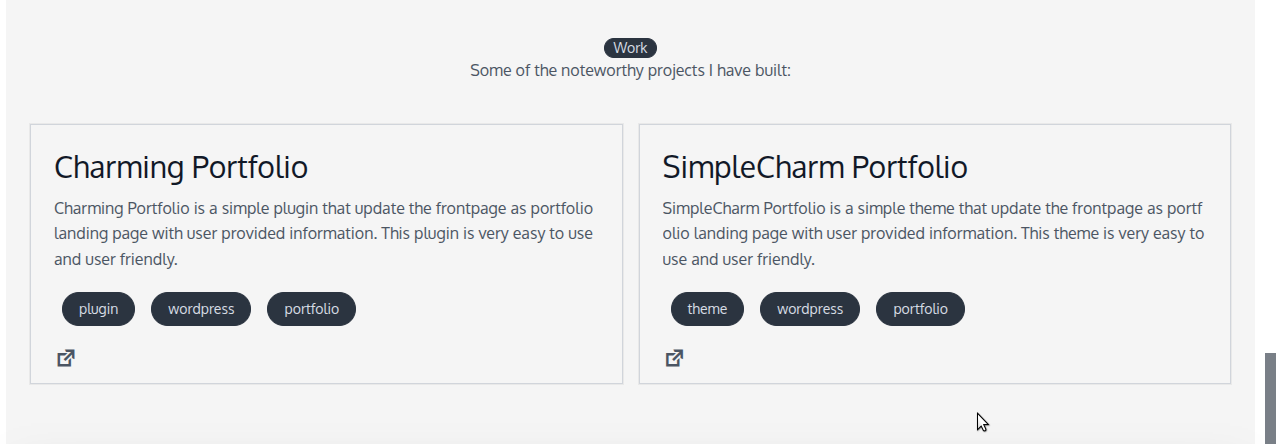
Task: Select wordpress tag in SimpleCharm Portfolio card
Action: point(810,309)
